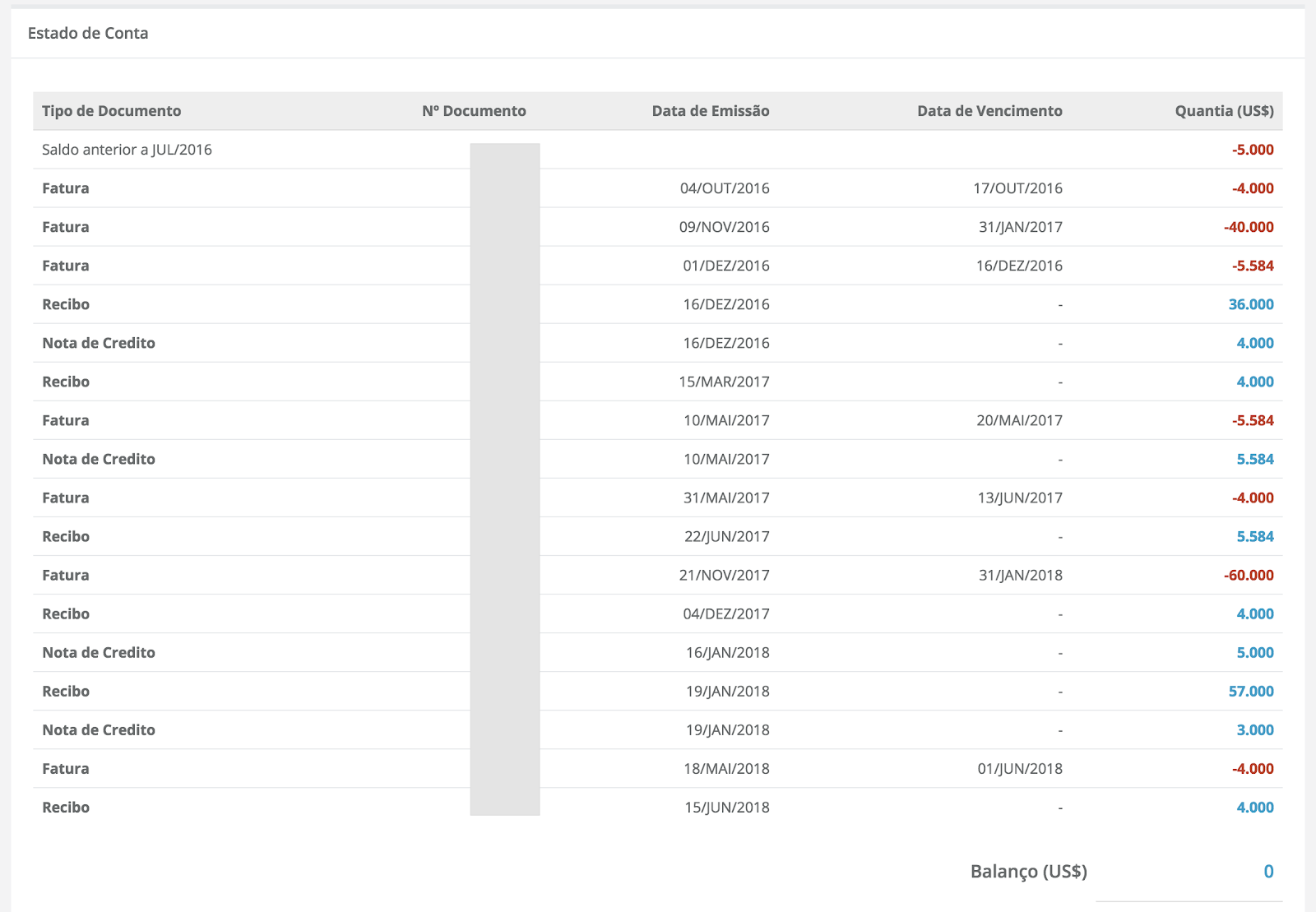The height and width of the screenshot is (912, 1316).
Task: Select the due date 20/MAI/2017
Action: 1019,420
